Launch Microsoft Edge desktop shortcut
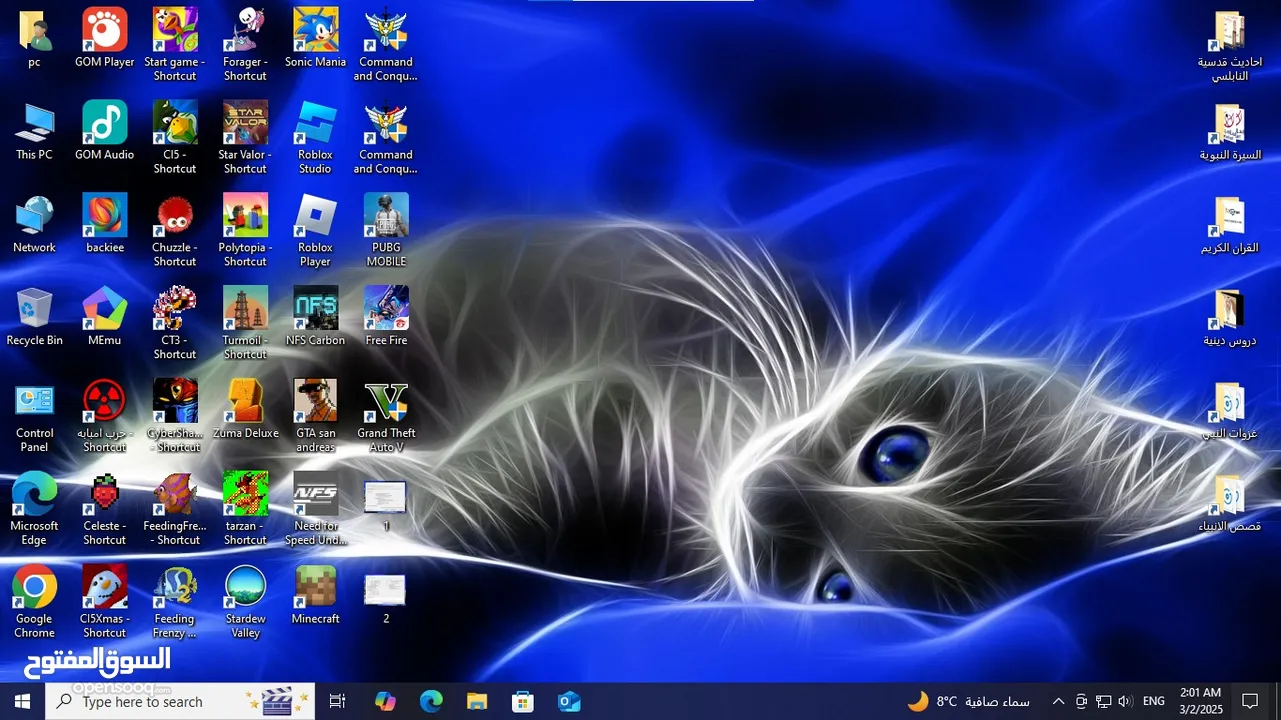This screenshot has height=720, width=1281. [34, 510]
